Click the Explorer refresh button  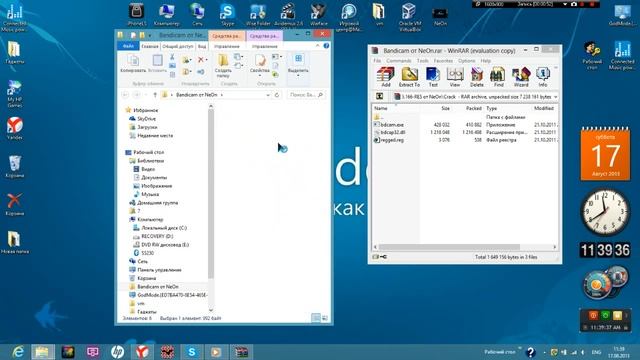[277, 95]
